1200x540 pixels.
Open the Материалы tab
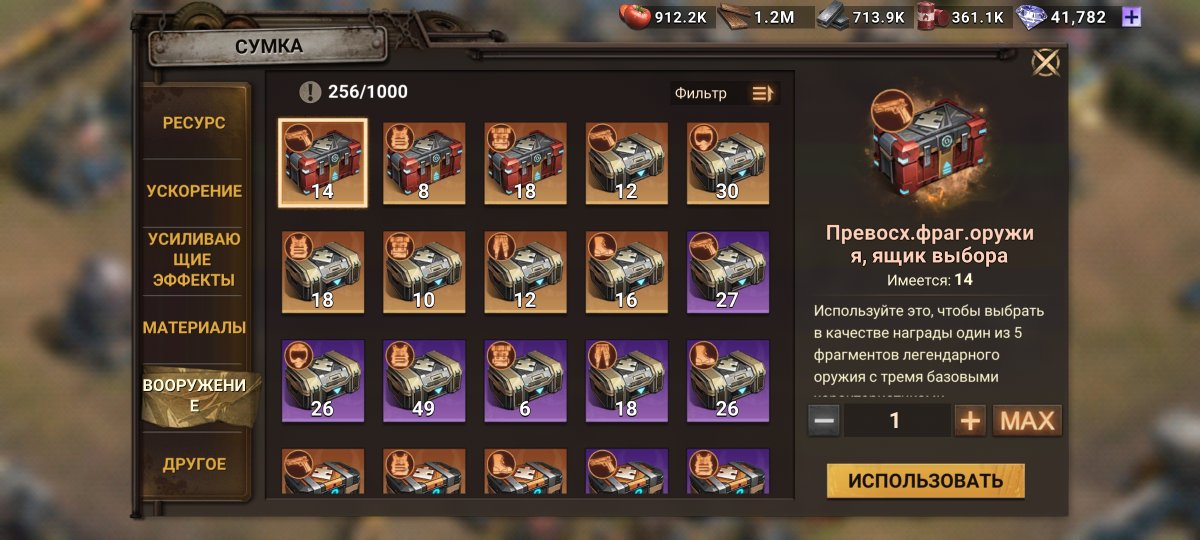[x=194, y=327]
